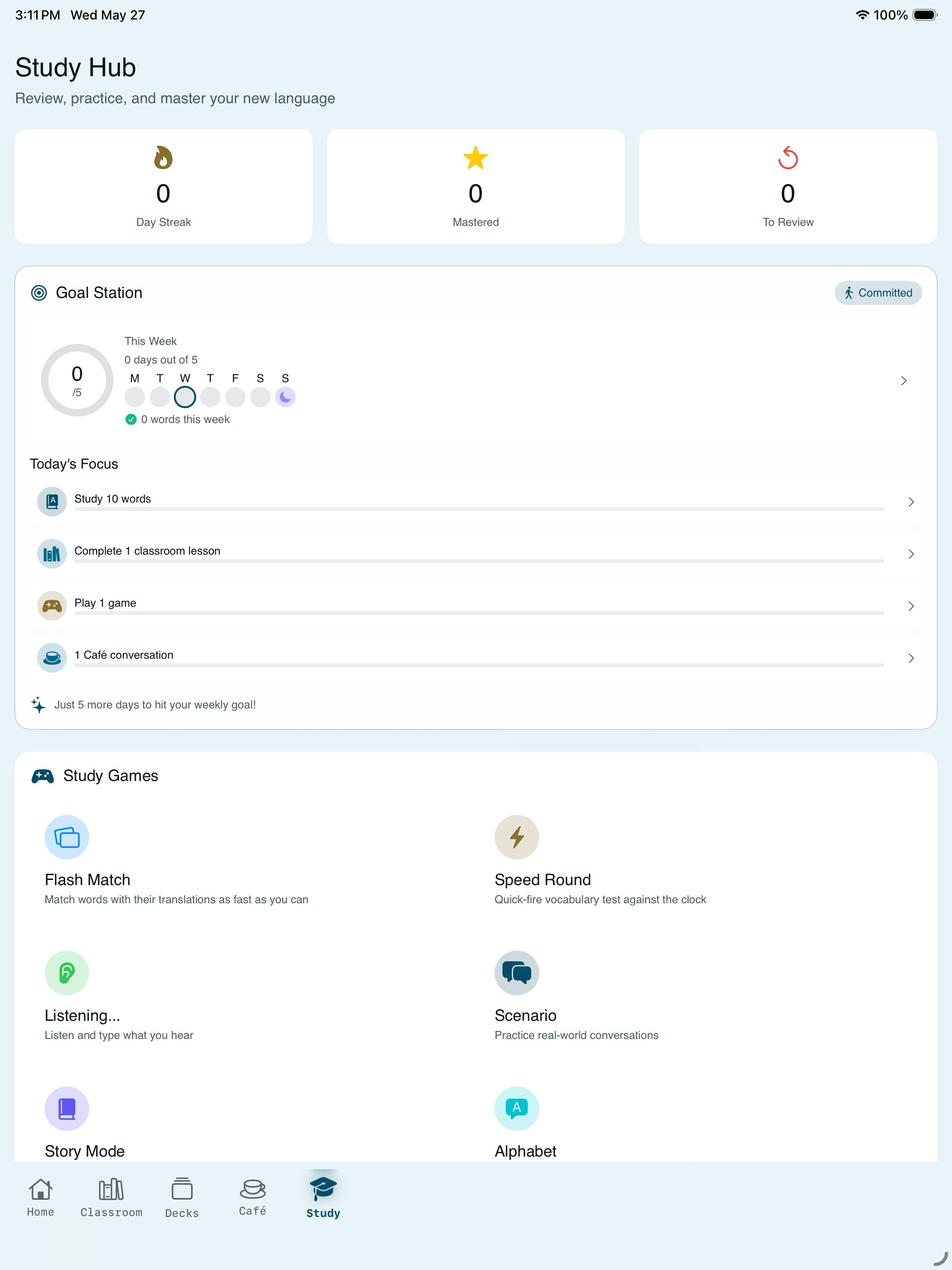Tap the 3:11 PM clock in status bar
952x1270 pixels.
click(x=37, y=15)
